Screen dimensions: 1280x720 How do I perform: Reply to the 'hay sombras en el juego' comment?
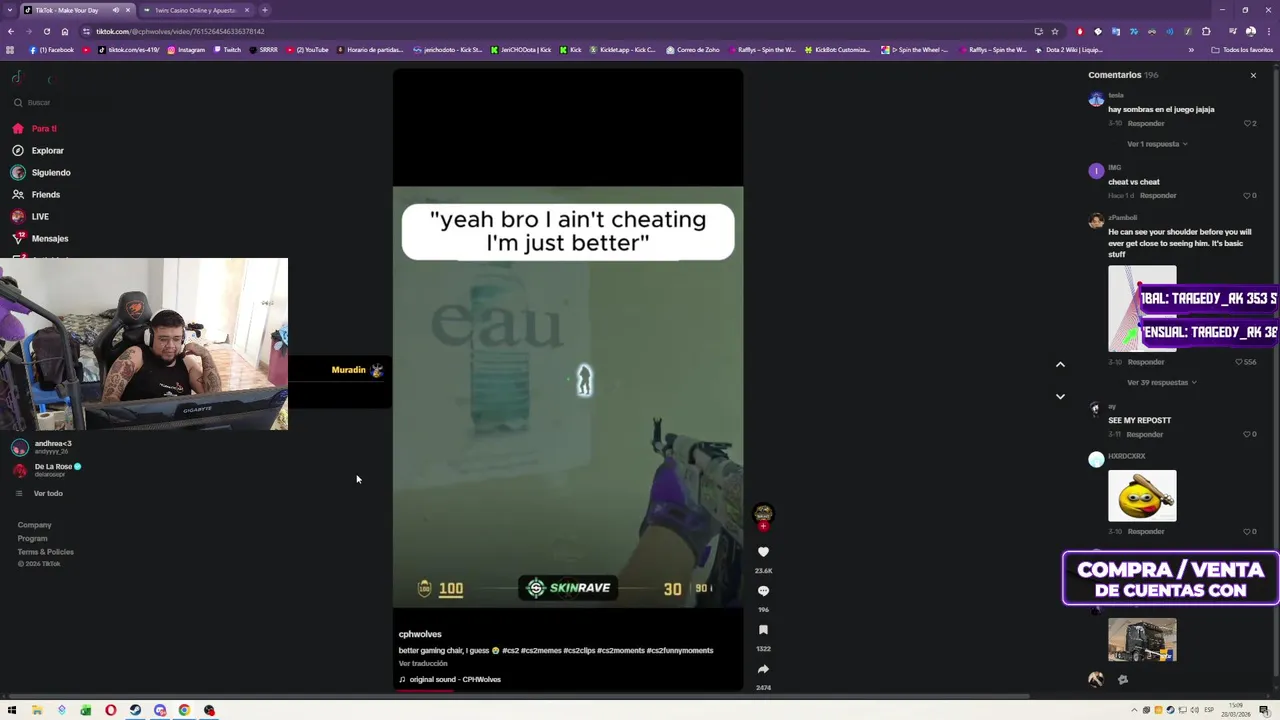(x=1146, y=123)
